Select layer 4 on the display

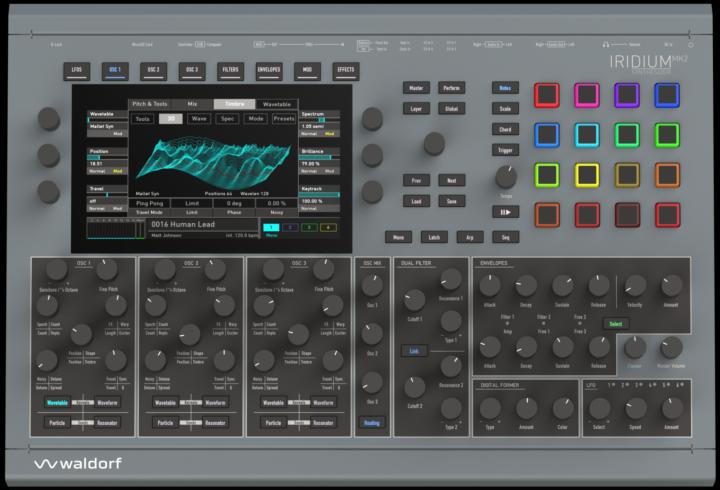point(328,227)
